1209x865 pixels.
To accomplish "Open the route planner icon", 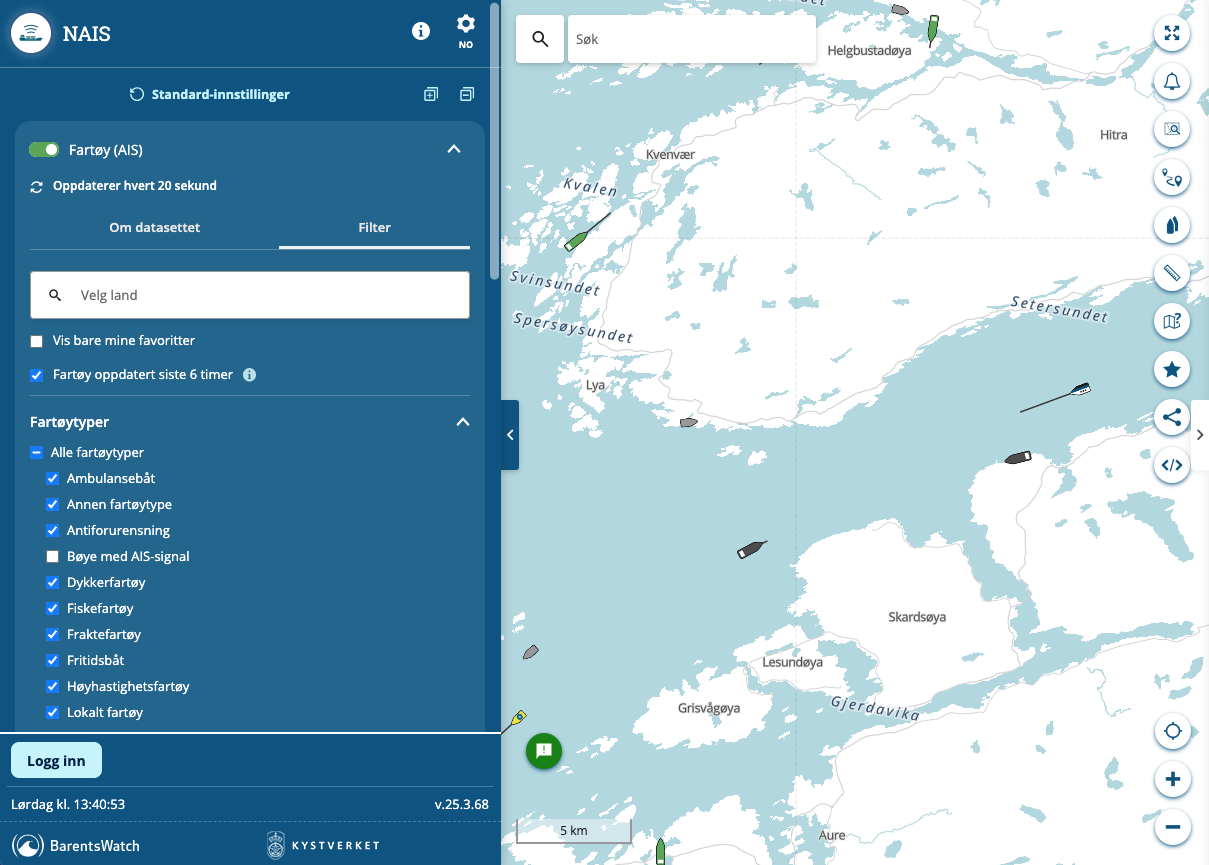I will [1172, 179].
